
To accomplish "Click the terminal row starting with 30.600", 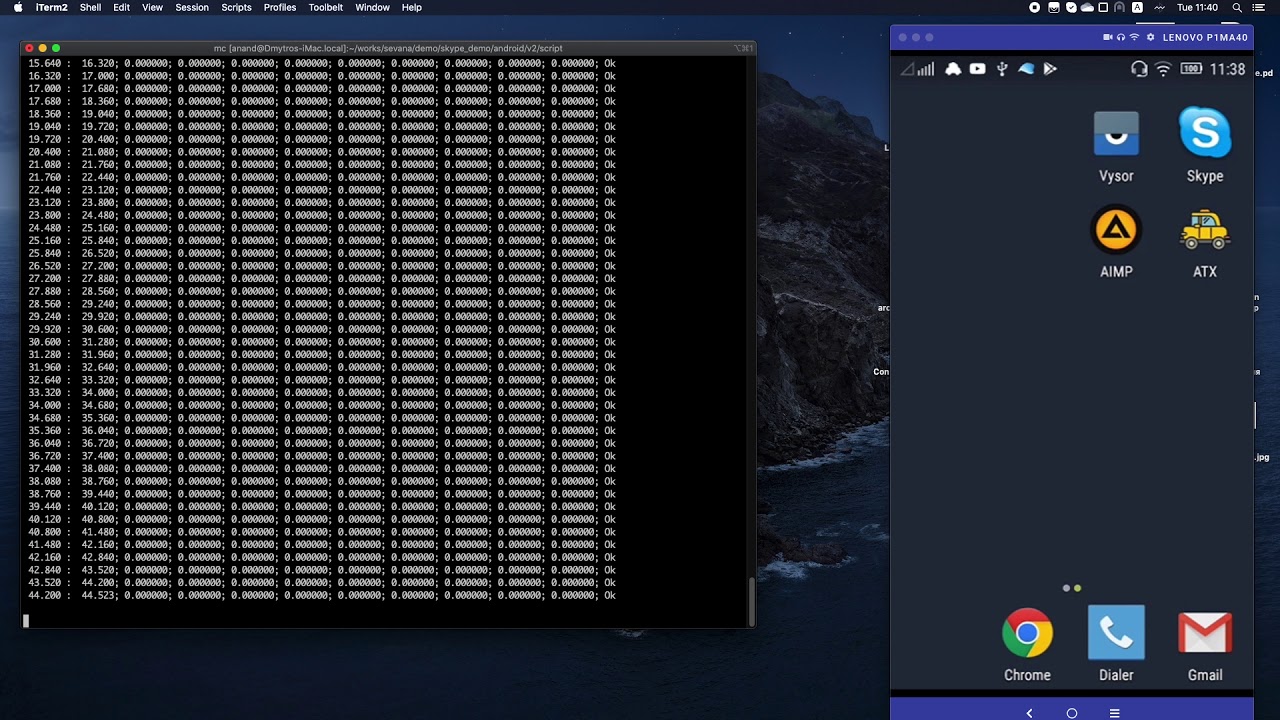I will [322, 342].
